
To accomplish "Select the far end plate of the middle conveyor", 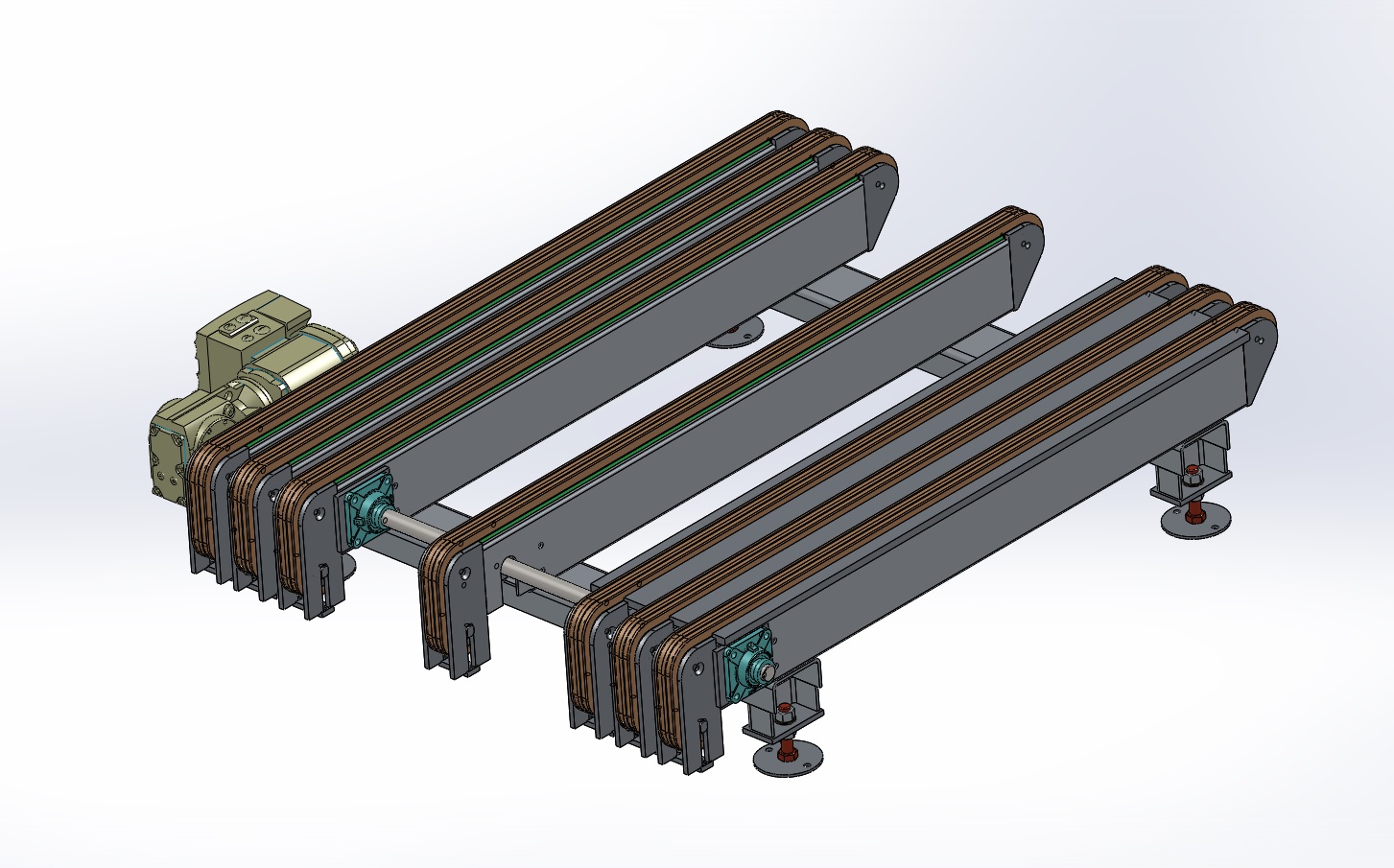I will point(1028,261).
